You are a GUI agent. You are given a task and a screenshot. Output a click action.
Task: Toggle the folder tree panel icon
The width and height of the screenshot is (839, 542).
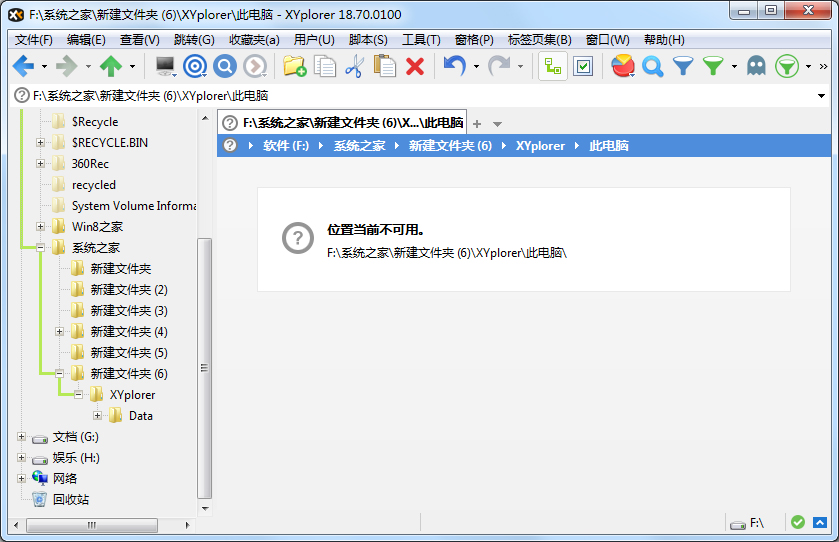pos(553,66)
